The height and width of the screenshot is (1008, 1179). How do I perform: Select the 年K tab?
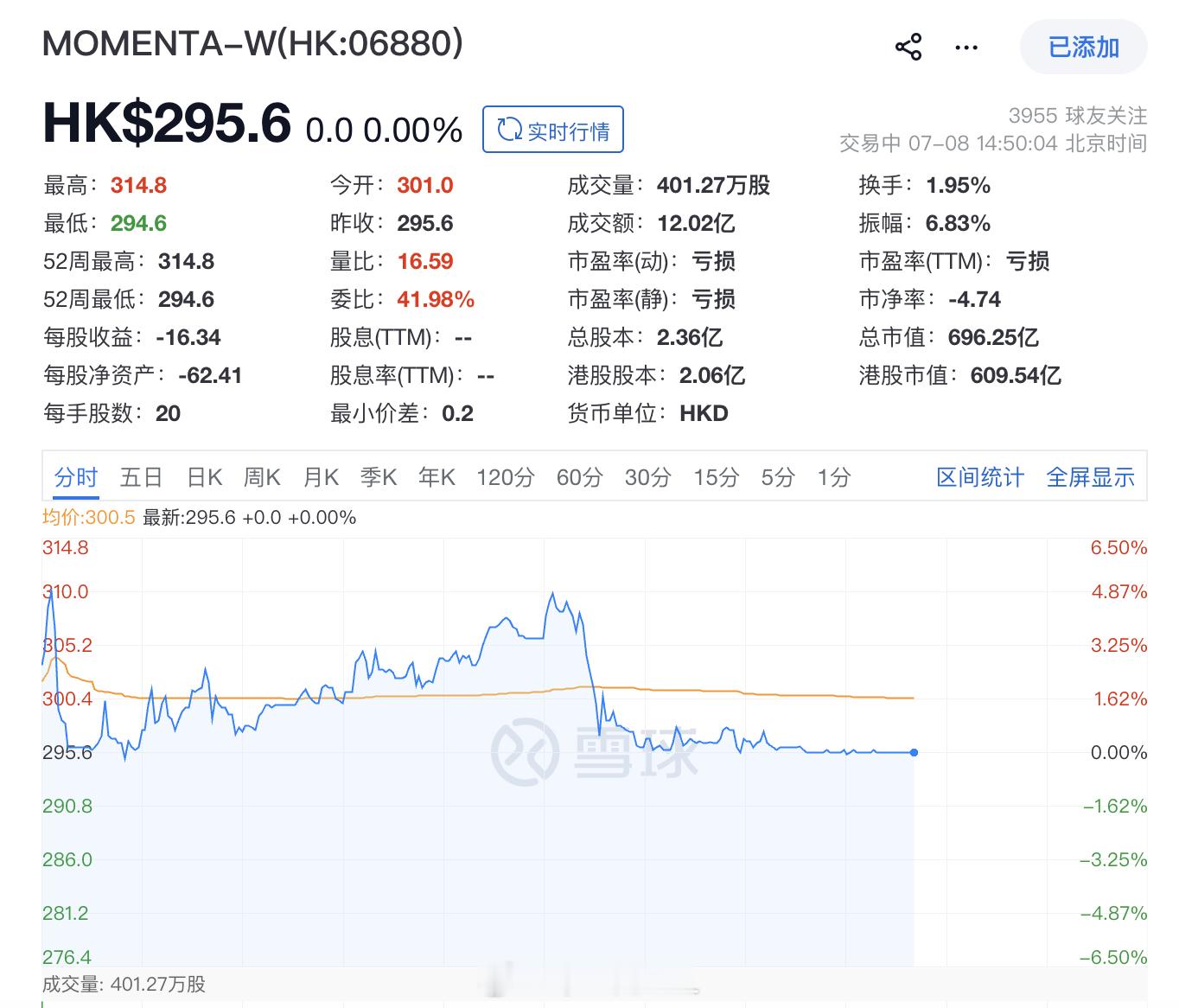(x=437, y=477)
